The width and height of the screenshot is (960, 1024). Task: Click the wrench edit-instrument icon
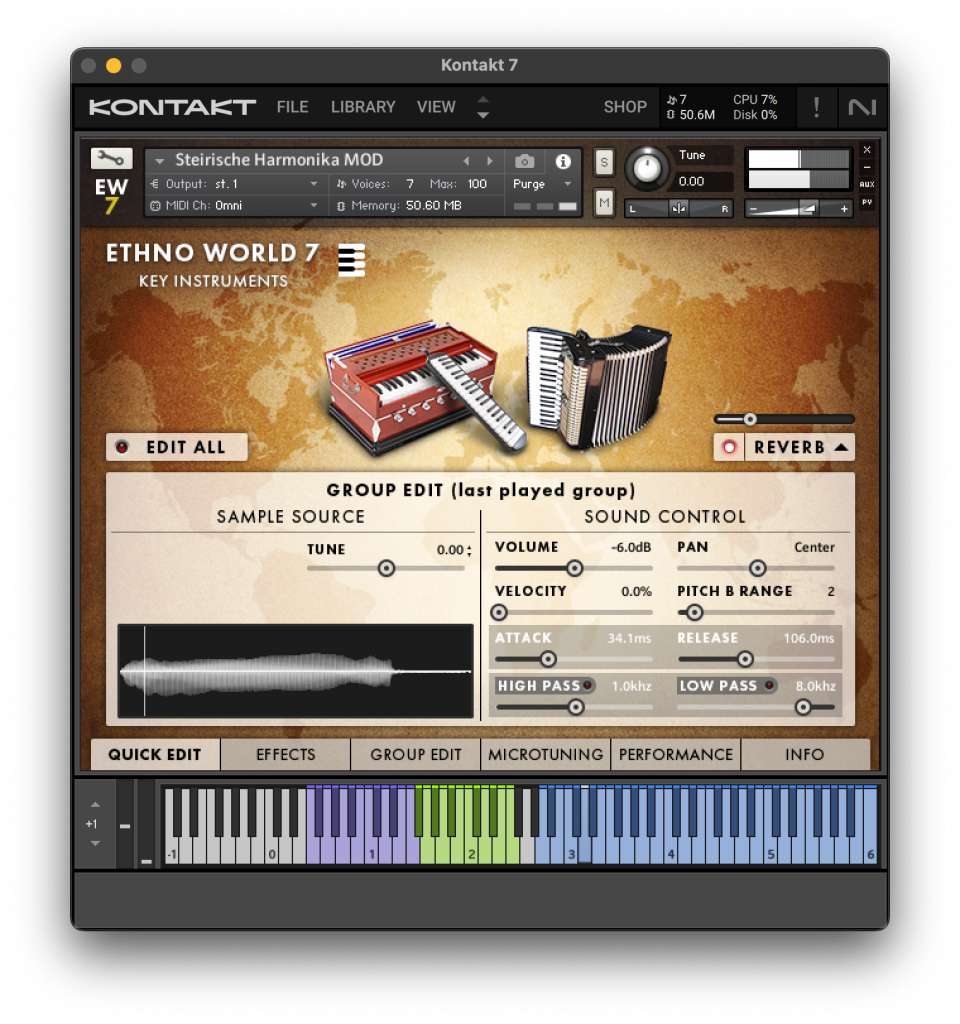coord(111,158)
